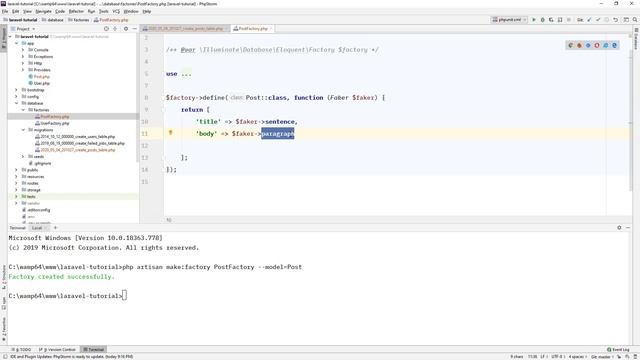Image resolution: width=640 pixels, height=360 pixels.
Task: Open in Edge browser icon
Action: (614, 45)
